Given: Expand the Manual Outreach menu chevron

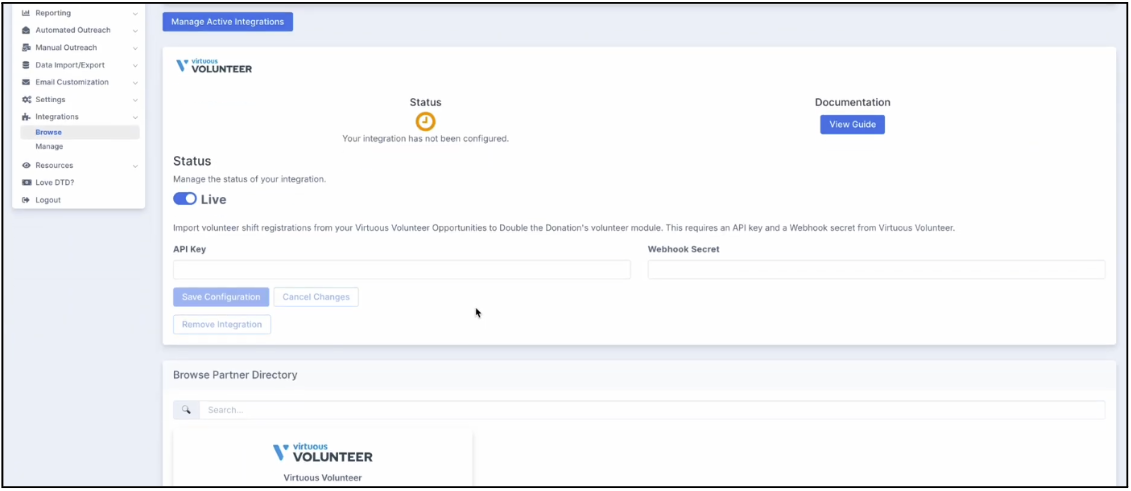Looking at the screenshot, I should [135, 48].
